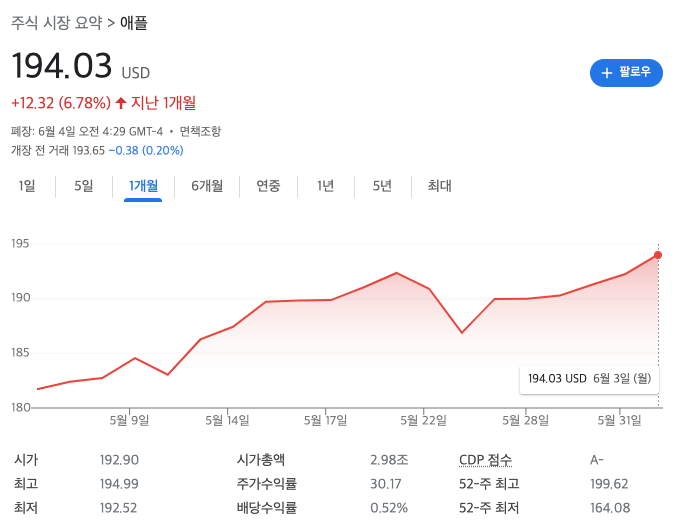Click the 5월 28일 axis label
681x530 pixels.
click(526, 421)
